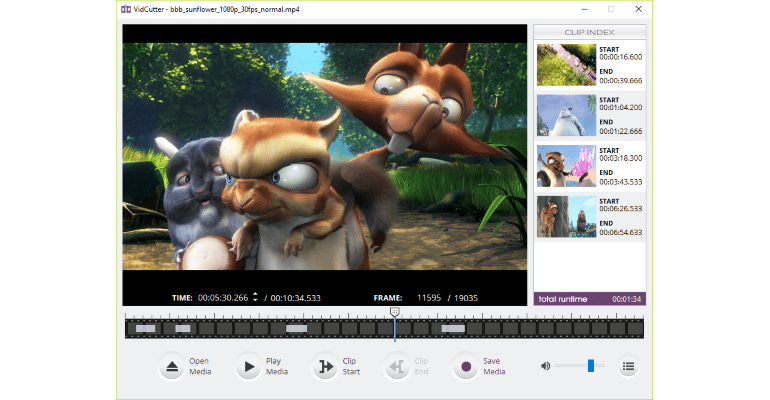This screenshot has width=770, height=400.
Task: Open the settings menu list icon
Action: click(628, 366)
